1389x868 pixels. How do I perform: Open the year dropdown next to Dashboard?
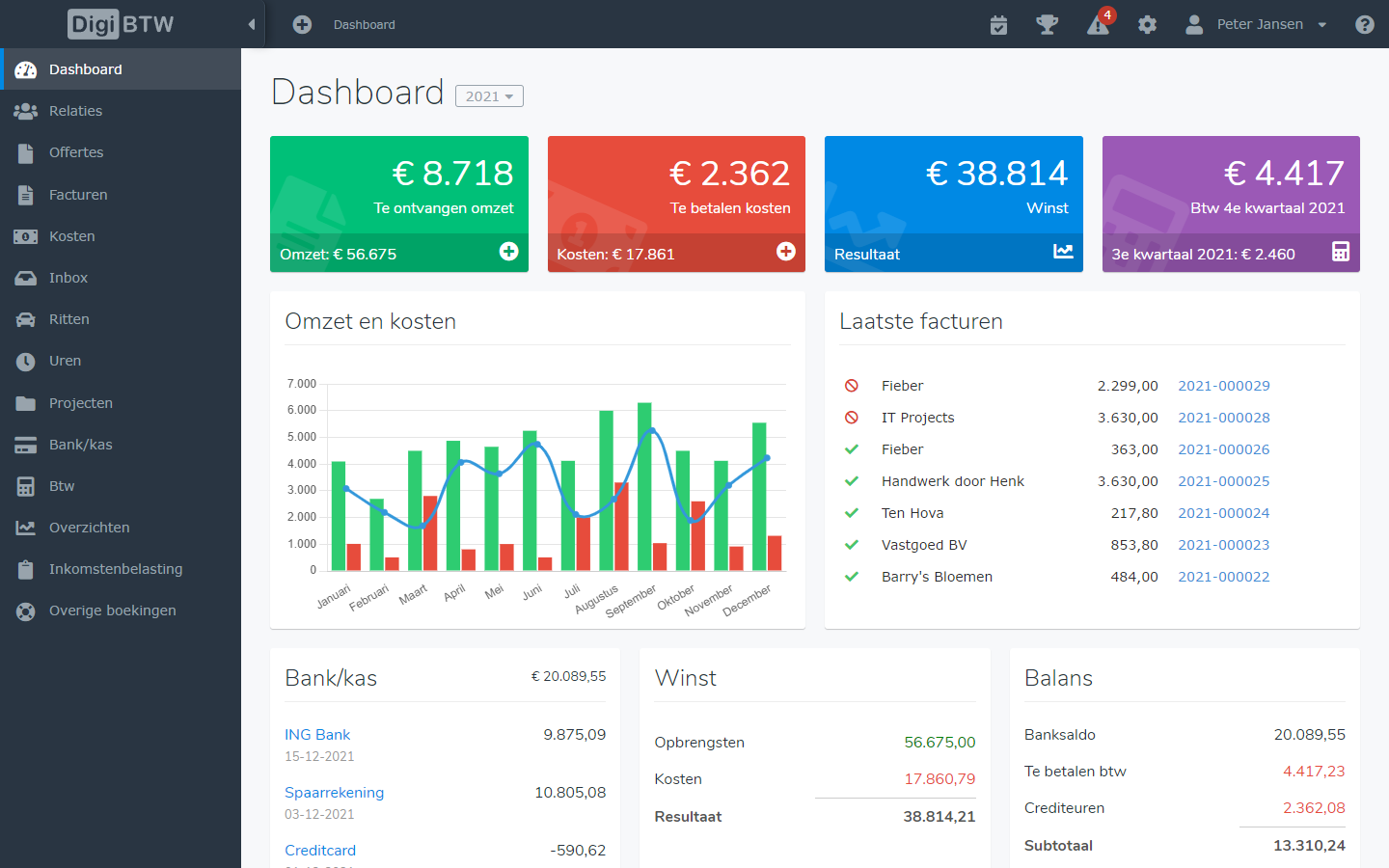(x=489, y=95)
